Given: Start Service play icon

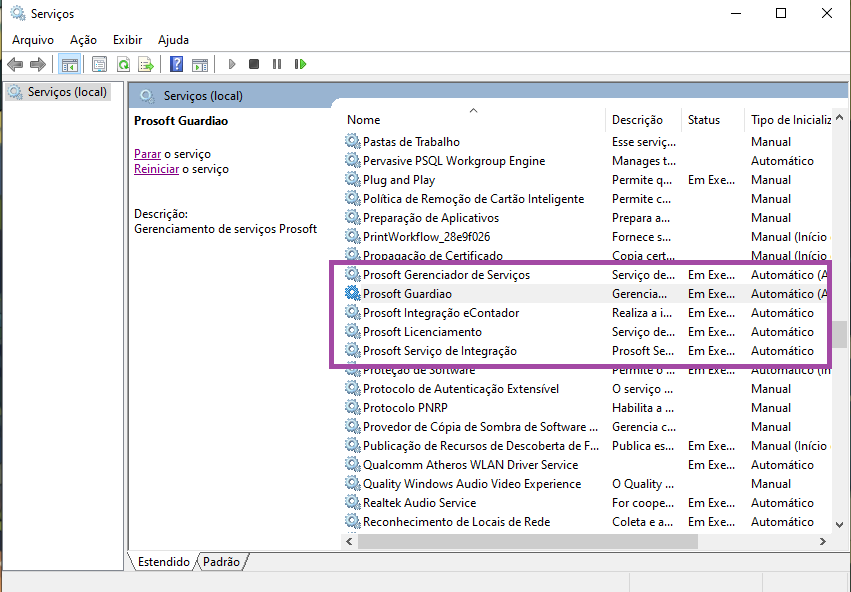Looking at the screenshot, I should (x=232, y=65).
